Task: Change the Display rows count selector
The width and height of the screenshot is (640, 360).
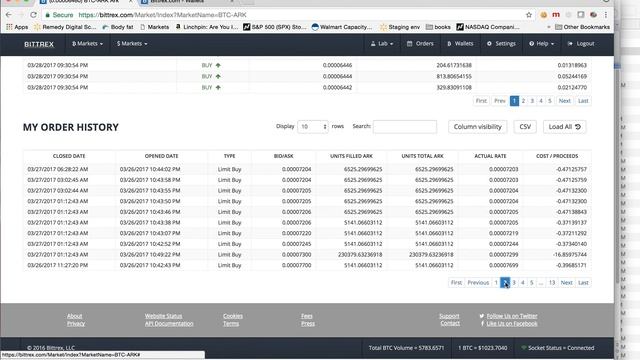Action: coord(313,127)
